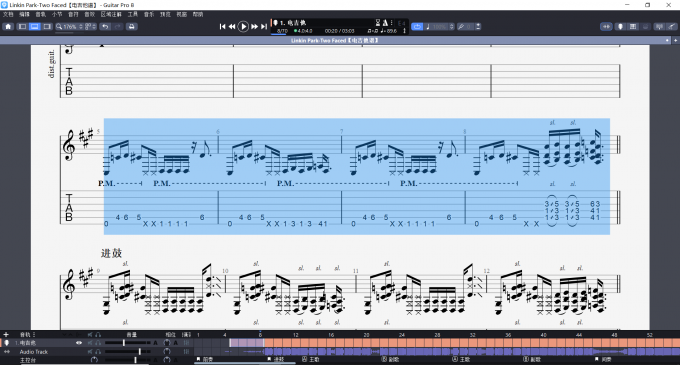Toggle visibility eye of track 1 电吉他
This screenshot has height=365, width=680.
coord(79,342)
